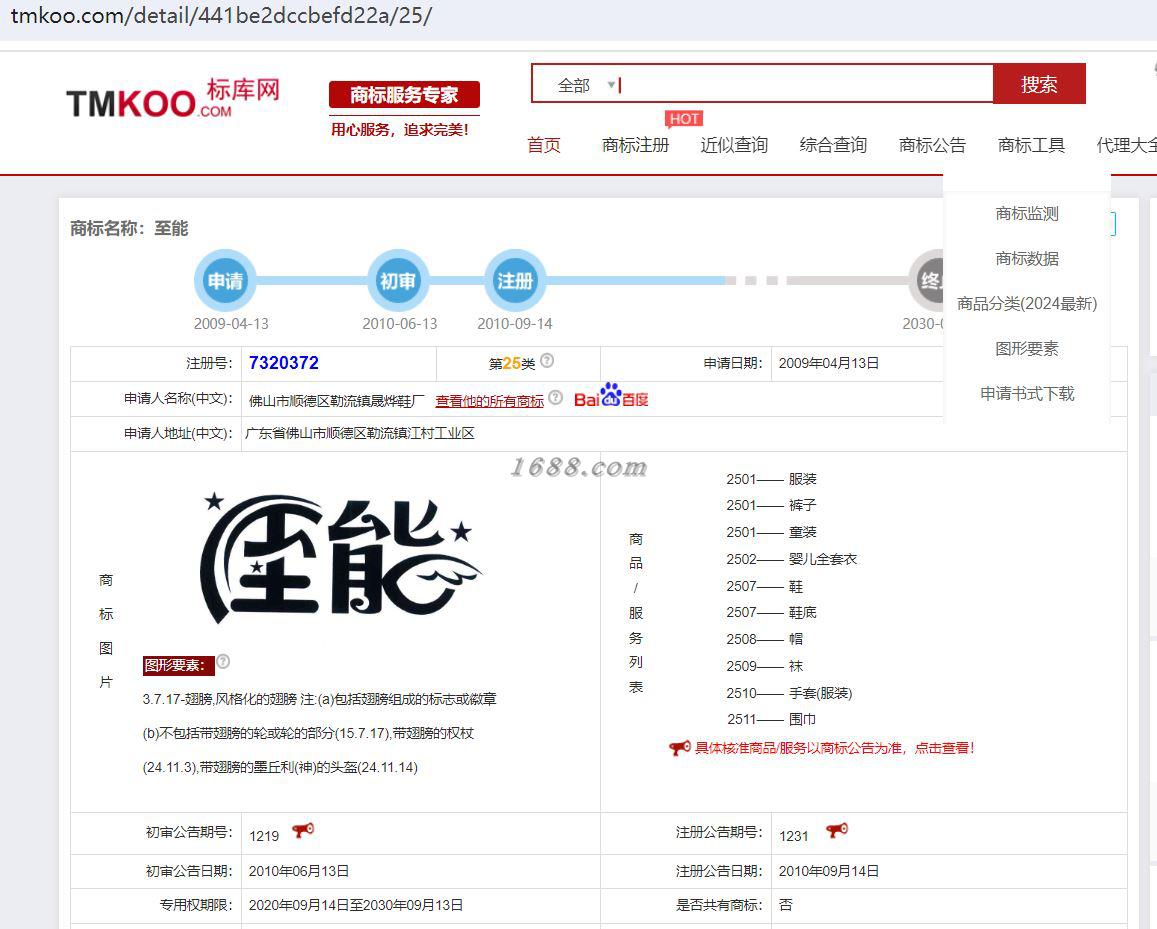This screenshot has width=1157, height=929.
Task: Click goods row 2508 帽
Action: point(764,640)
